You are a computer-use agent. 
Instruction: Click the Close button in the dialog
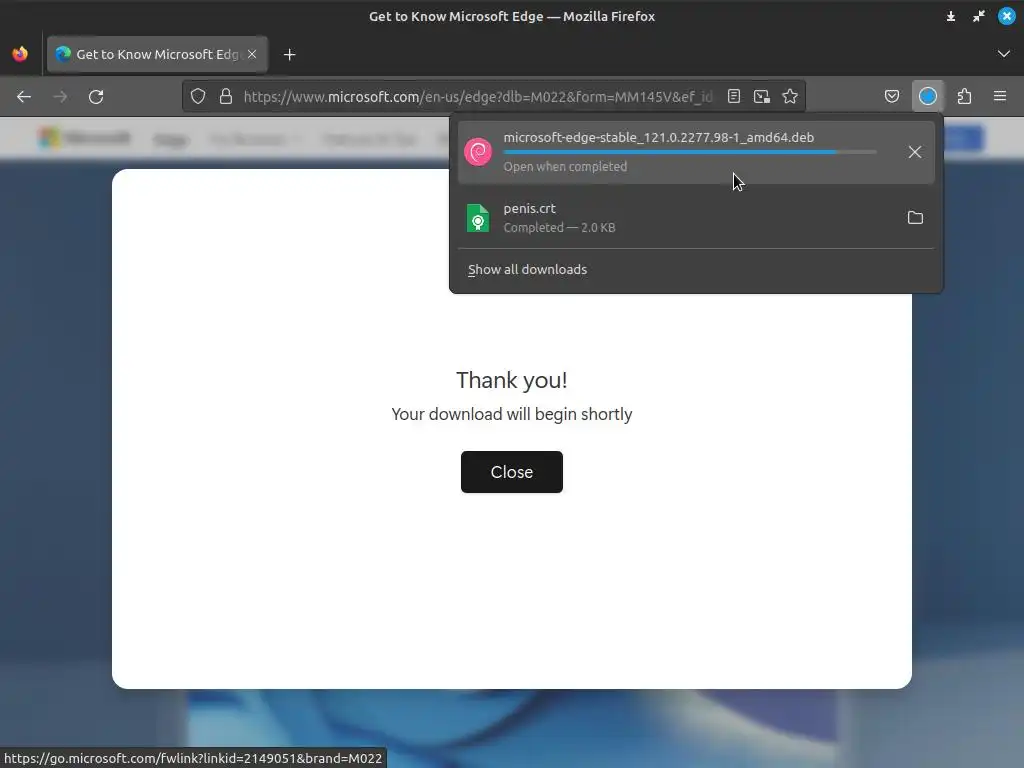point(512,472)
